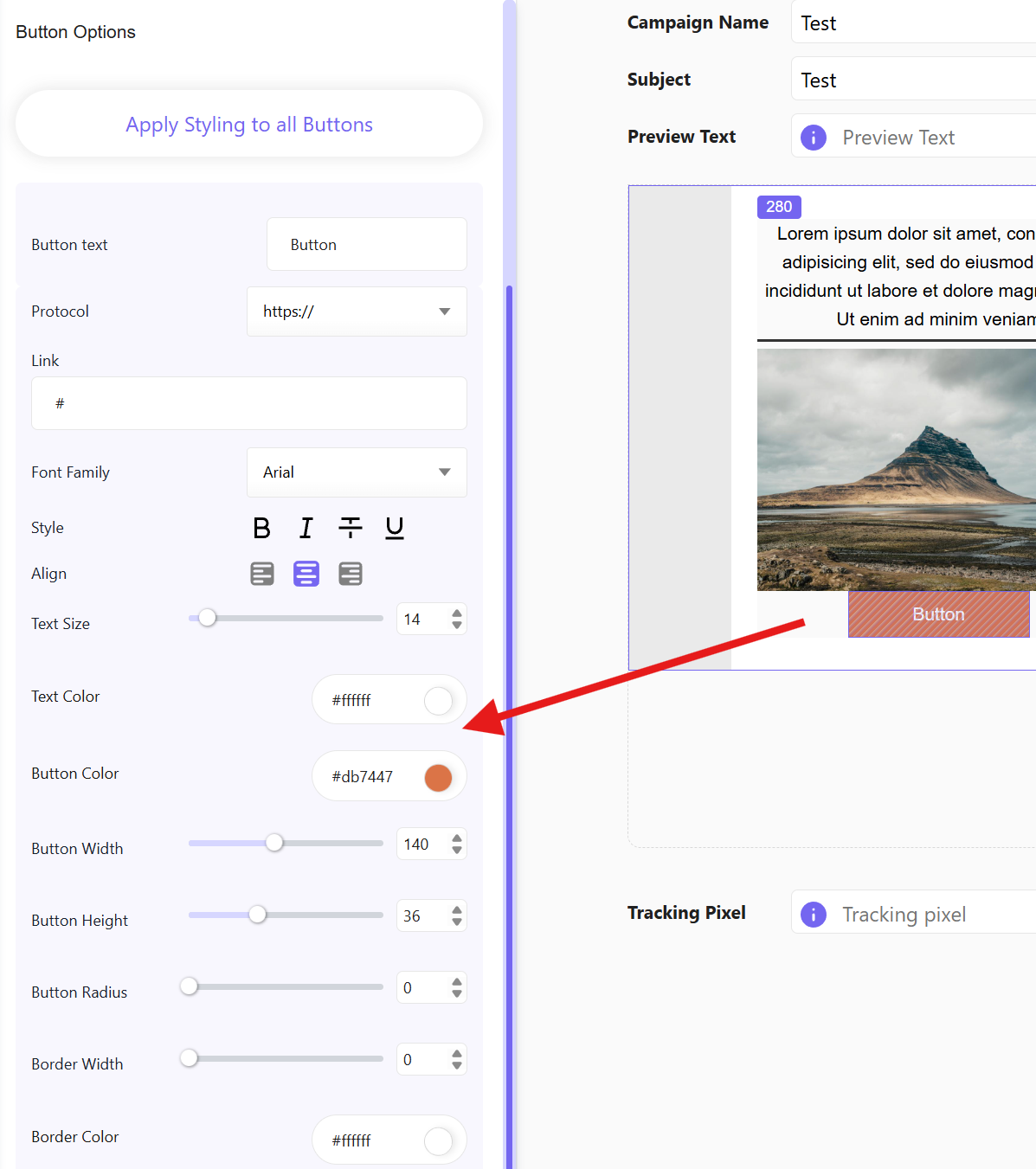Toggle Underline button text style
This screenshot has width=1036, height=1169.
point(395,528)
